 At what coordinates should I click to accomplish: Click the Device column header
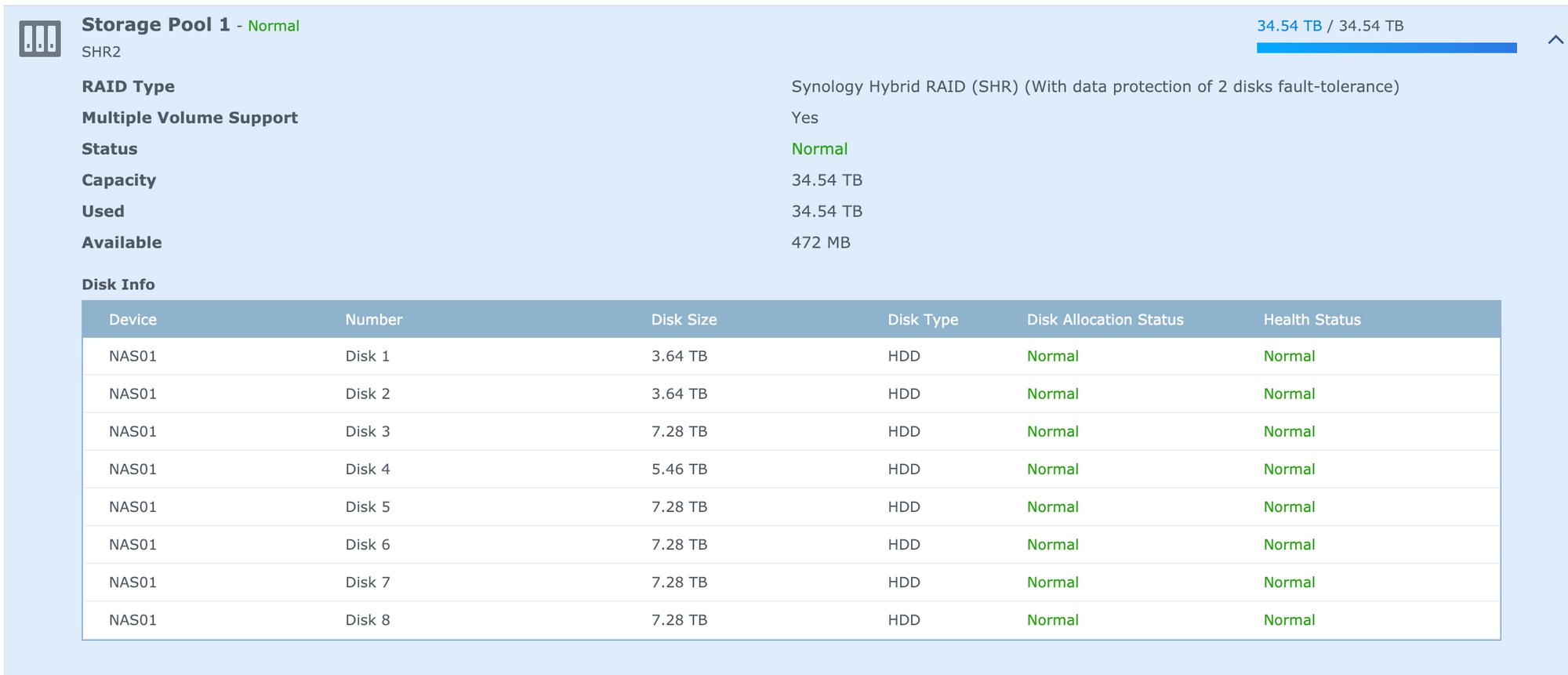pos(132,320)
